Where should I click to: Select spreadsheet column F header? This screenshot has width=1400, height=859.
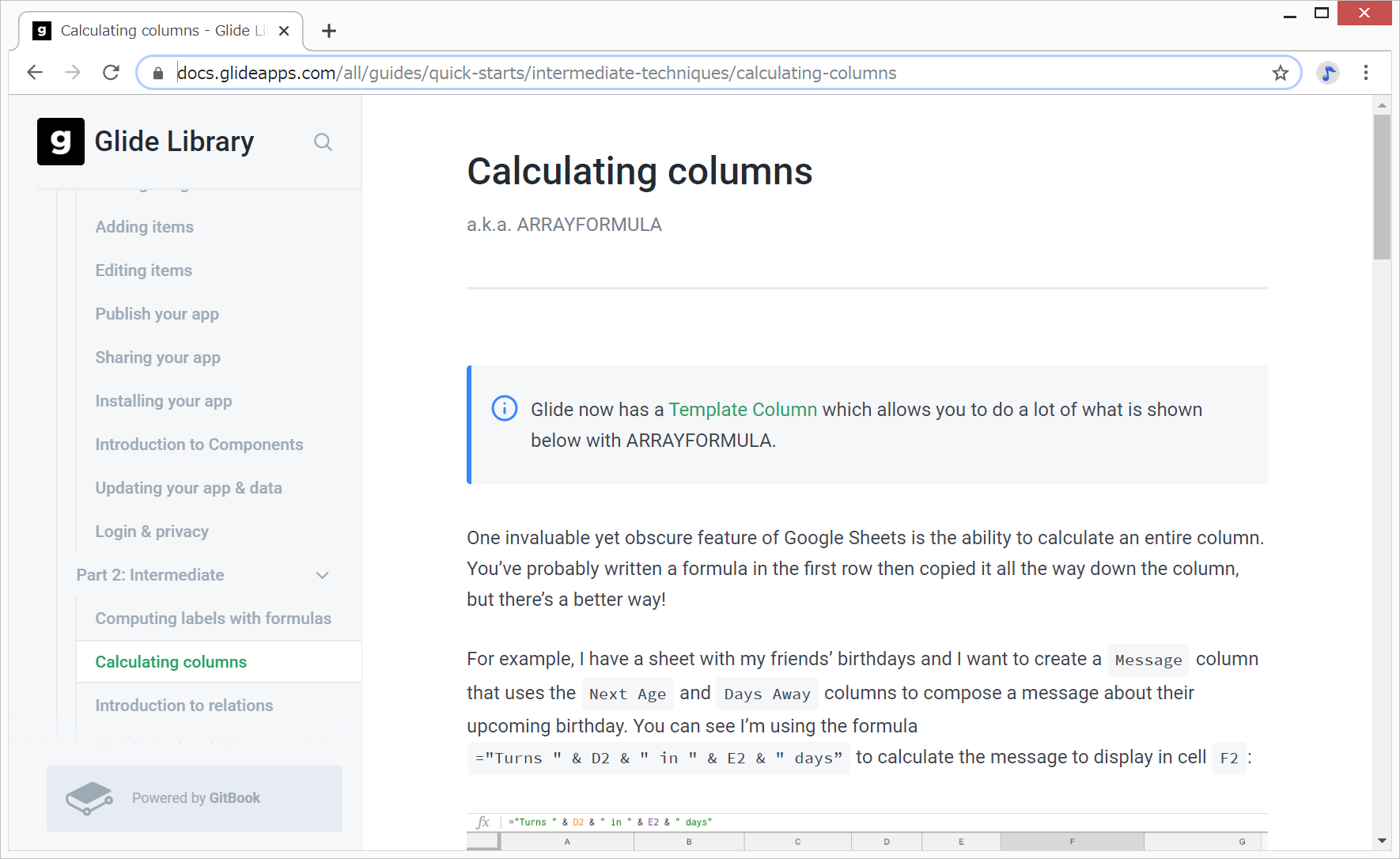(x=1072, y=842)
